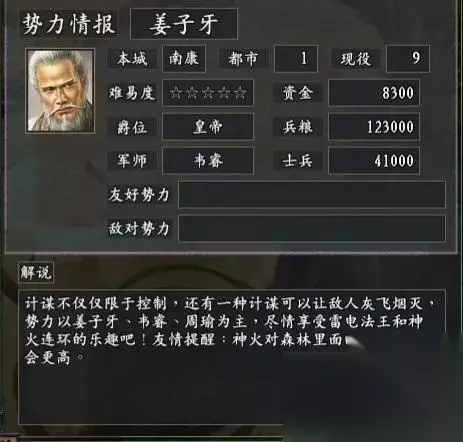Click the 现役 officers count box
This screenshot has height=442, width=463.
[x=408, y=59]
